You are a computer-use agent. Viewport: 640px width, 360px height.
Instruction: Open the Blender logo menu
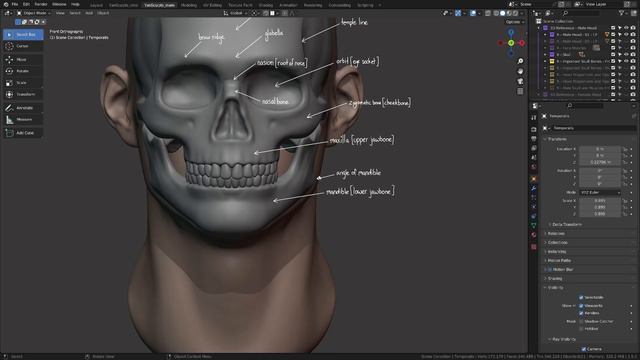click(x=6, y=4)
